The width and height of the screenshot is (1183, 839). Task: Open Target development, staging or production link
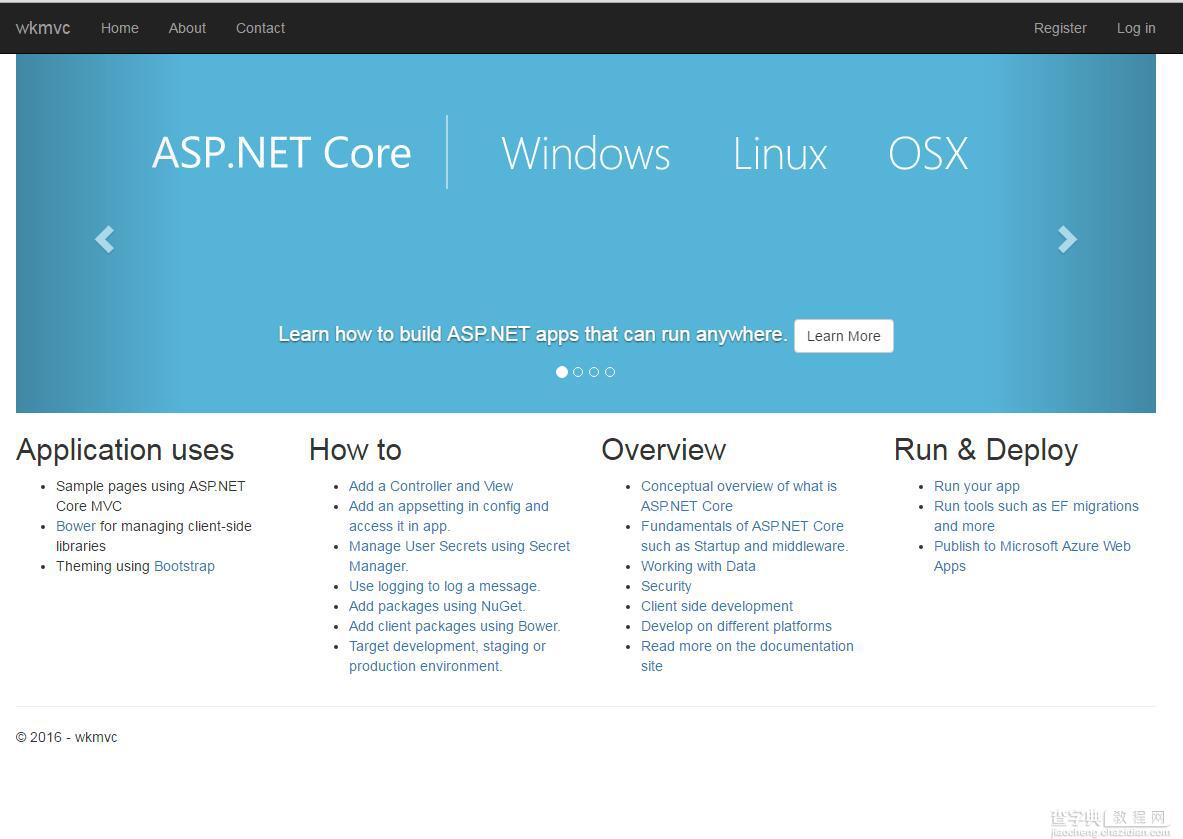(447, 656)
